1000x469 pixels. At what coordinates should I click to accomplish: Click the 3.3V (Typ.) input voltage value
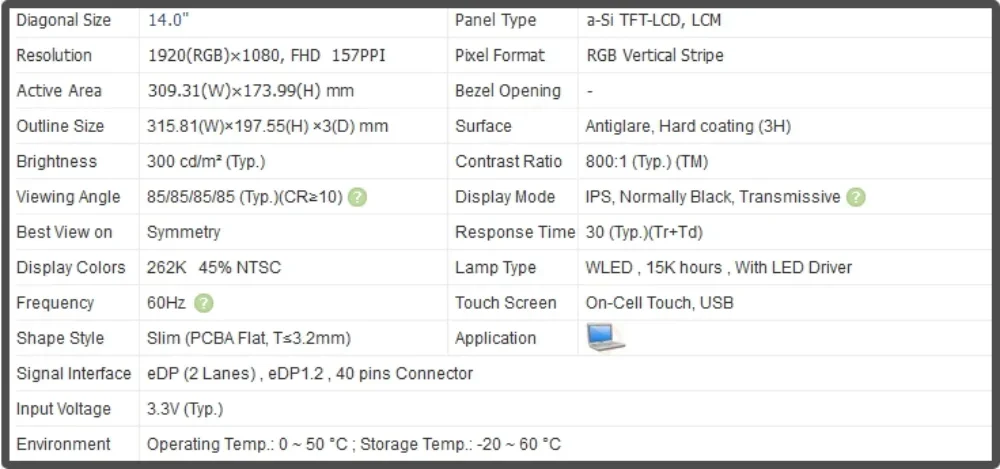tap(185, 409)
